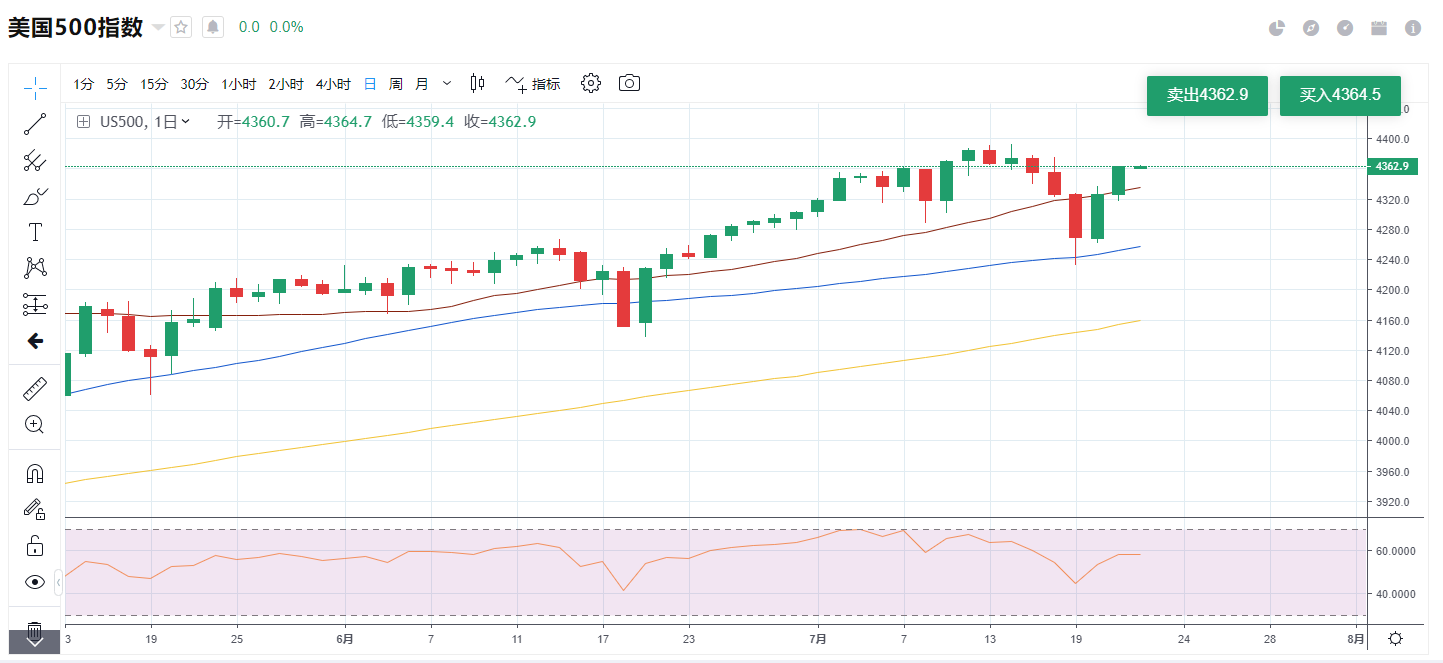Take a chart snapshot with camera icon
The image size is (1443, 663).
629,83
